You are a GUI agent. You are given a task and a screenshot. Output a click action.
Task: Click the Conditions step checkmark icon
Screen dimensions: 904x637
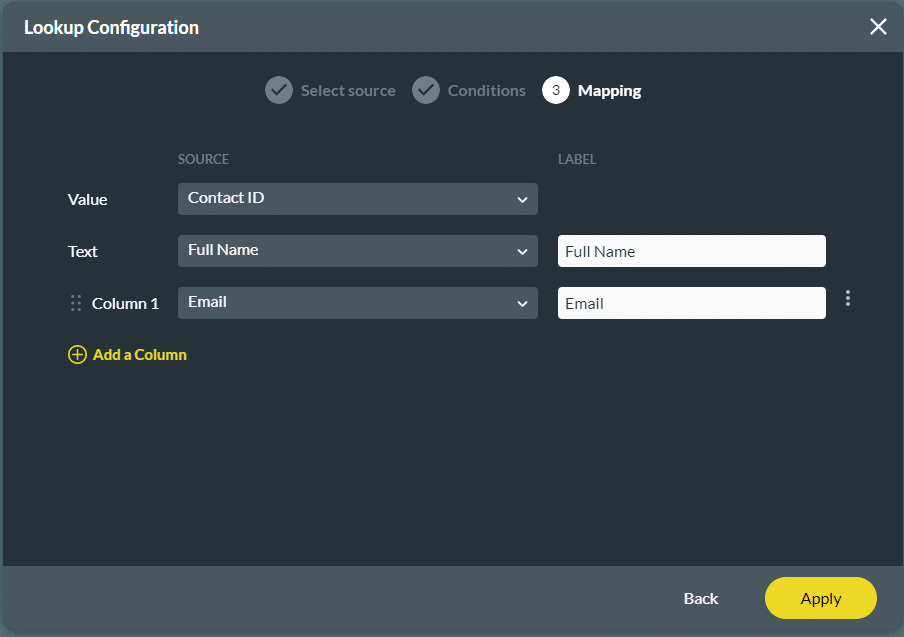point(426,91)
